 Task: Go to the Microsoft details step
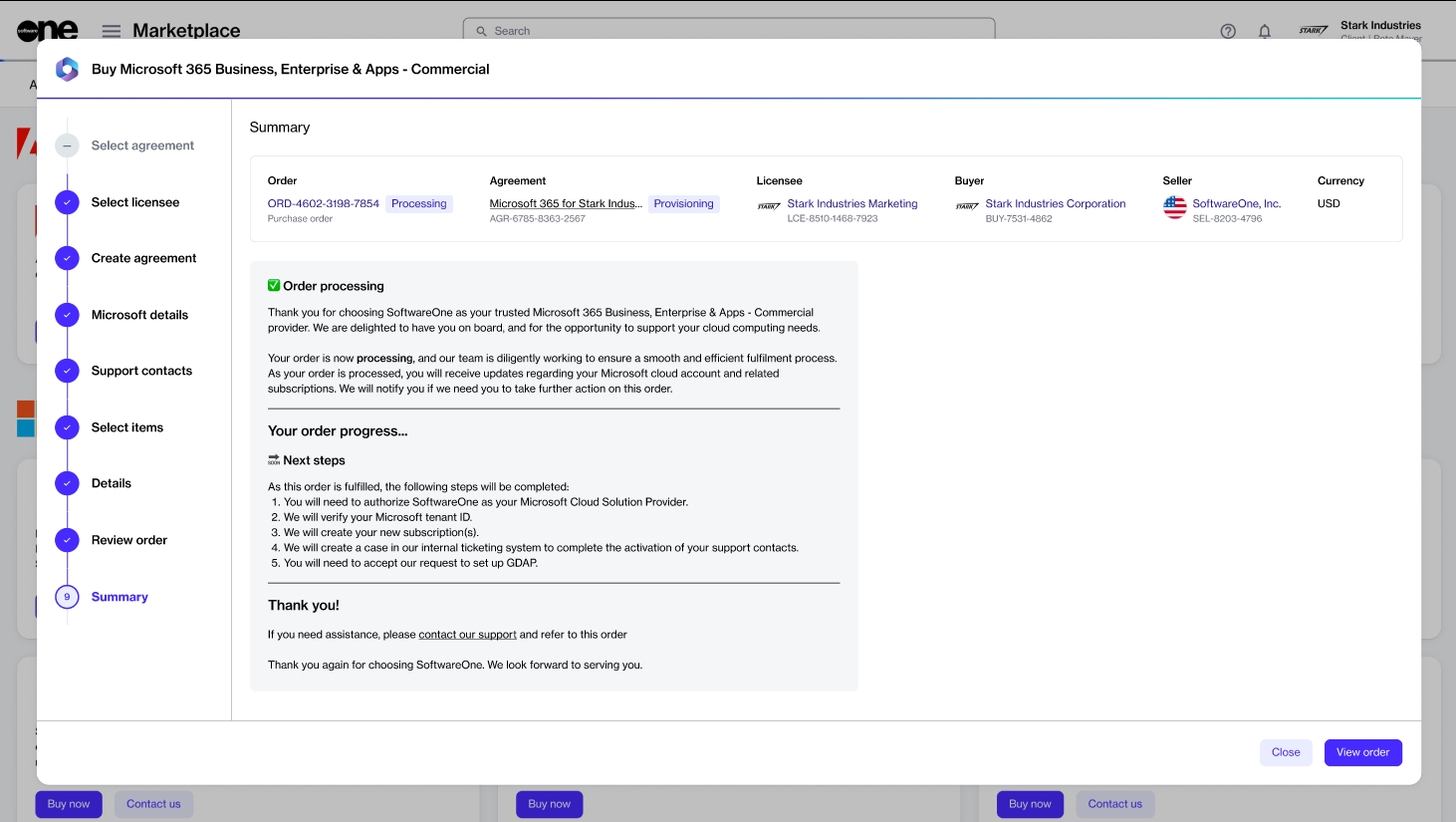(139, 315)
